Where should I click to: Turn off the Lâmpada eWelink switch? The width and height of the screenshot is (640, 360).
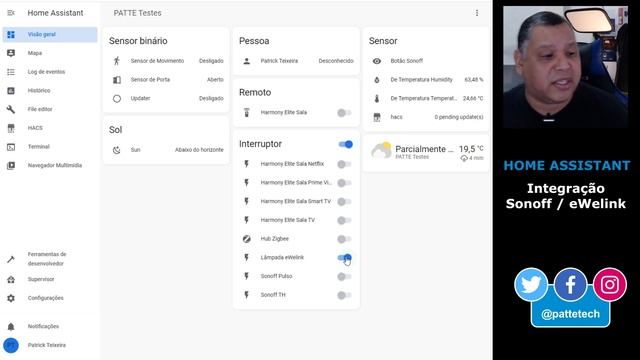click(344, 258)
